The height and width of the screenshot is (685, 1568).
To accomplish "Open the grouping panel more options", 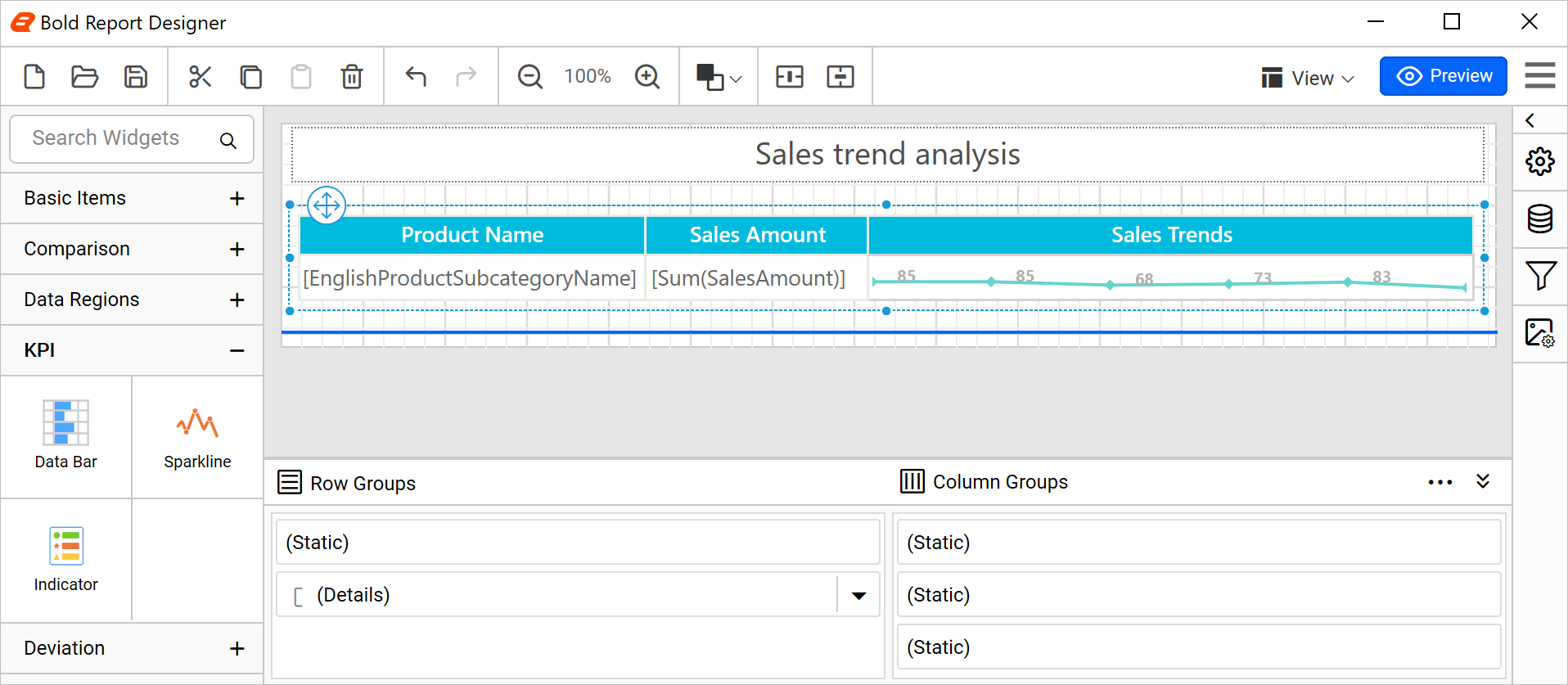I will pos(1440,482).
